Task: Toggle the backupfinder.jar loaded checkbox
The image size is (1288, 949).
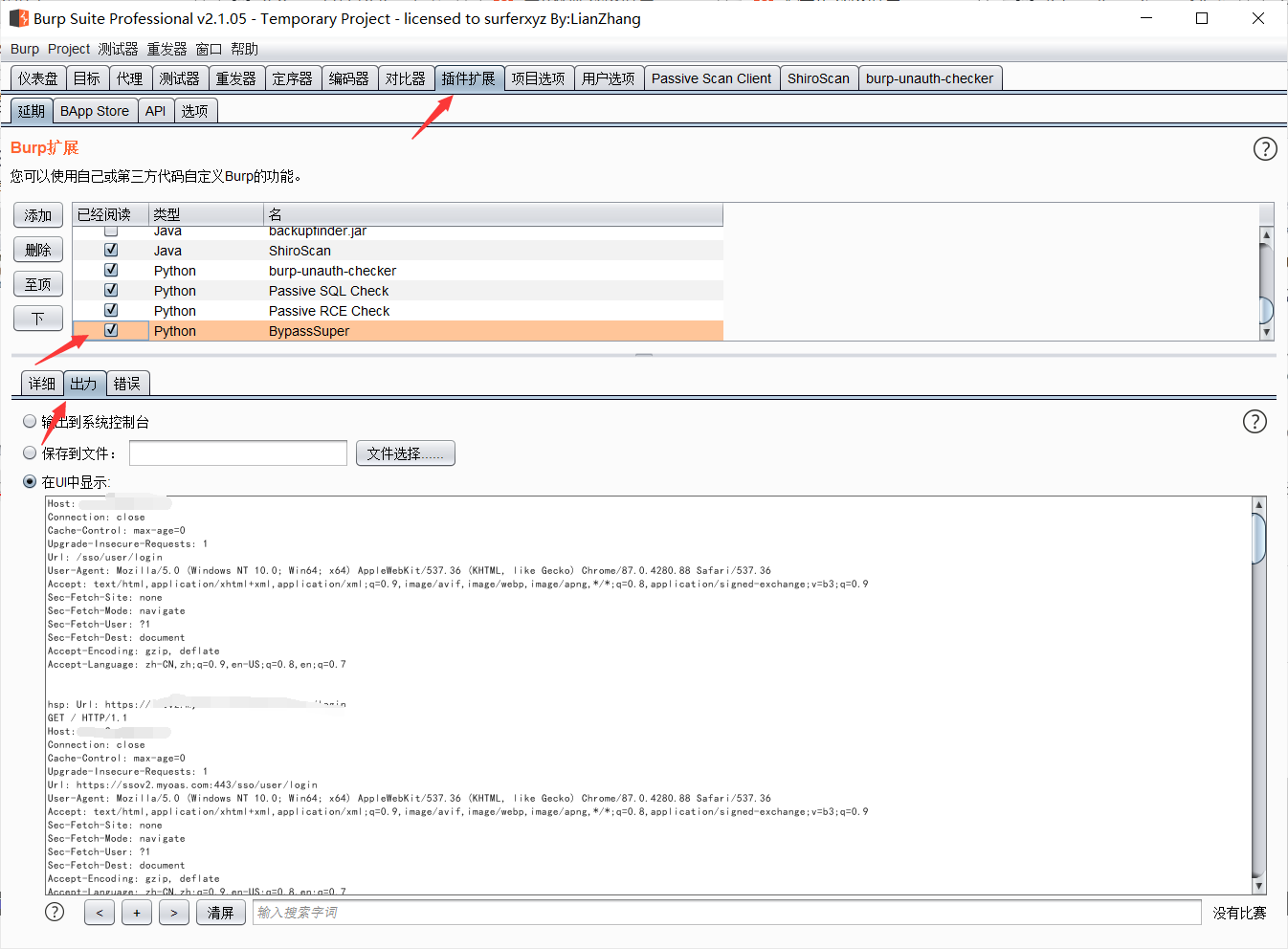Action: pos(111,231)
